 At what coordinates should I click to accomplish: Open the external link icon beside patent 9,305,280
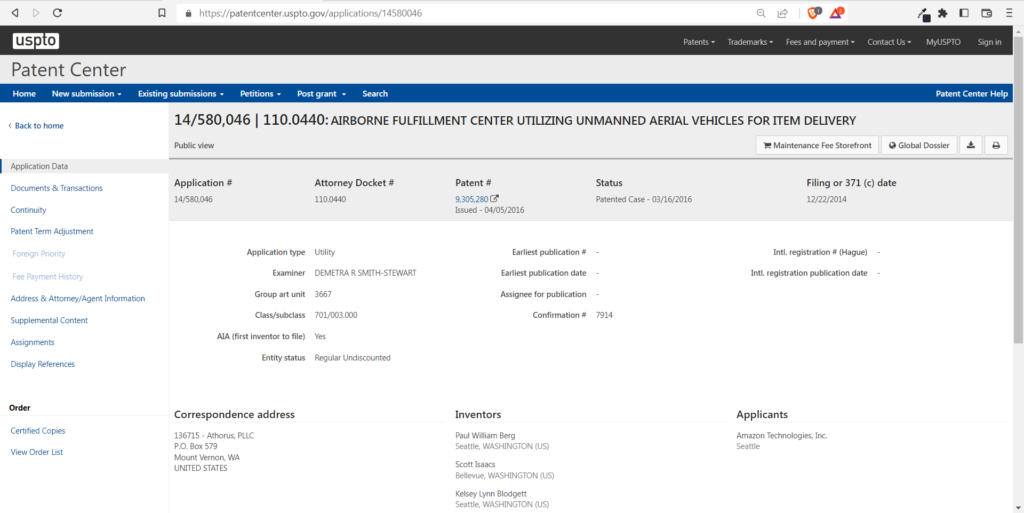click(x=494, y=199)
